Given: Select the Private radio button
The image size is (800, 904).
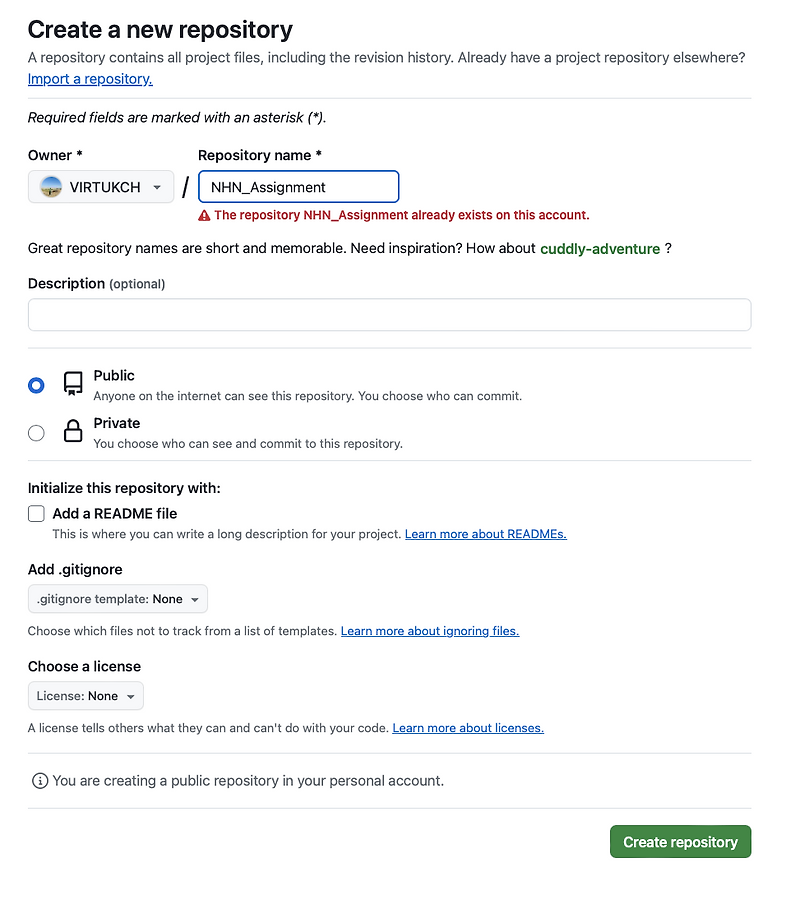Looking at the screenshot, I should (37, 433).
